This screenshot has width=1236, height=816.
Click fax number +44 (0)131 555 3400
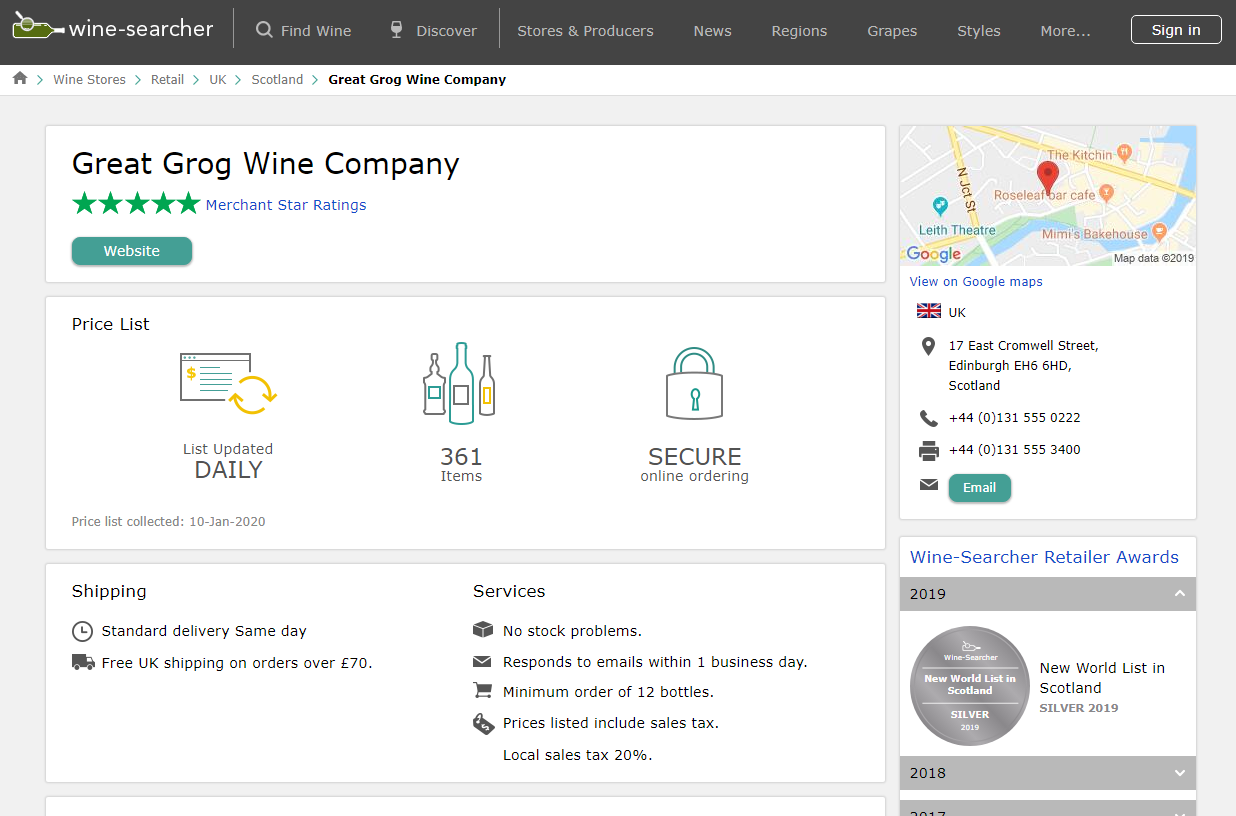[x=1014, y=450]
